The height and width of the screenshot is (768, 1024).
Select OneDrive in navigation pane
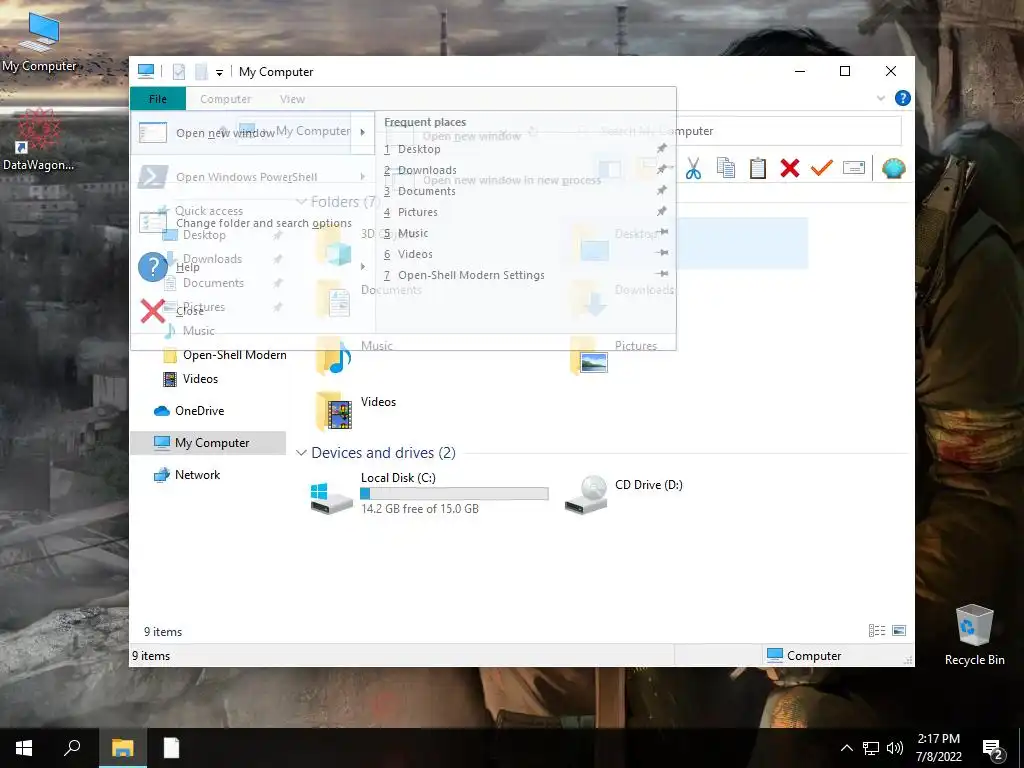199,410
